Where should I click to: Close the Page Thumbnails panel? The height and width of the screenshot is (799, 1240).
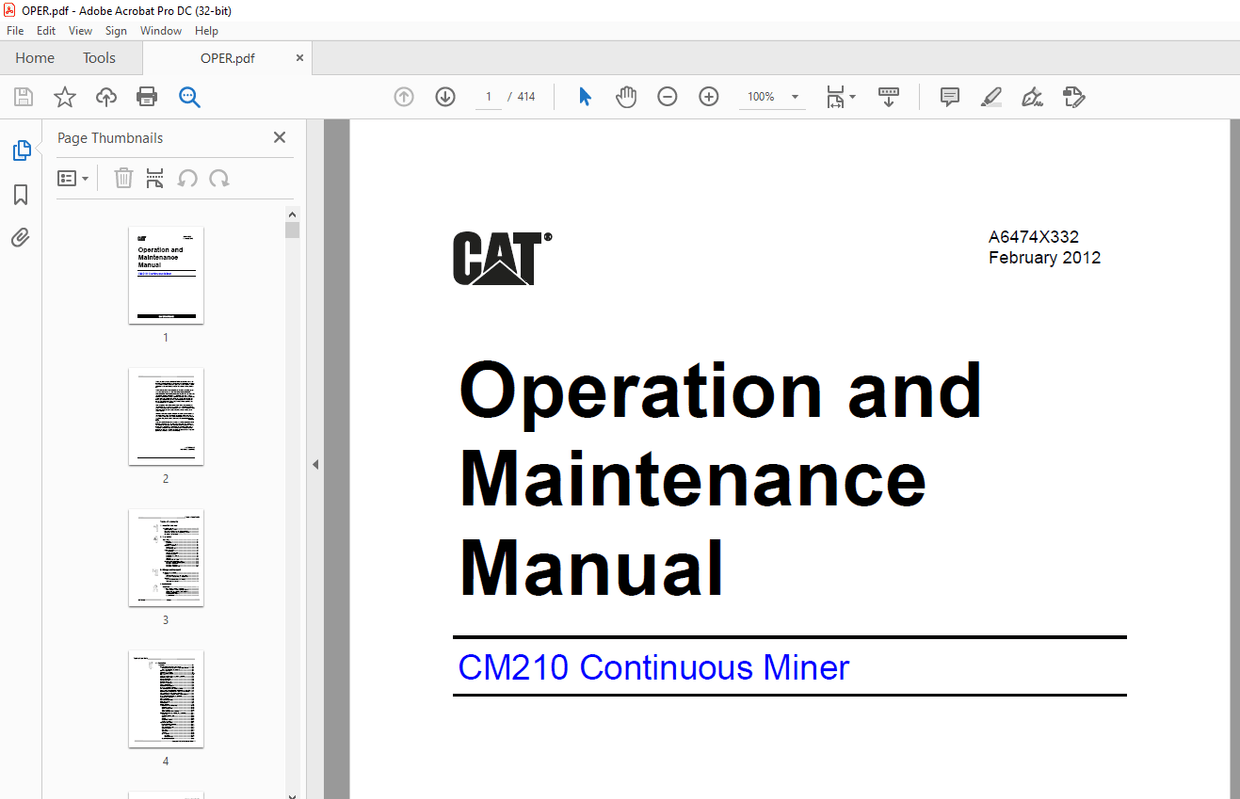click(279, 137)
